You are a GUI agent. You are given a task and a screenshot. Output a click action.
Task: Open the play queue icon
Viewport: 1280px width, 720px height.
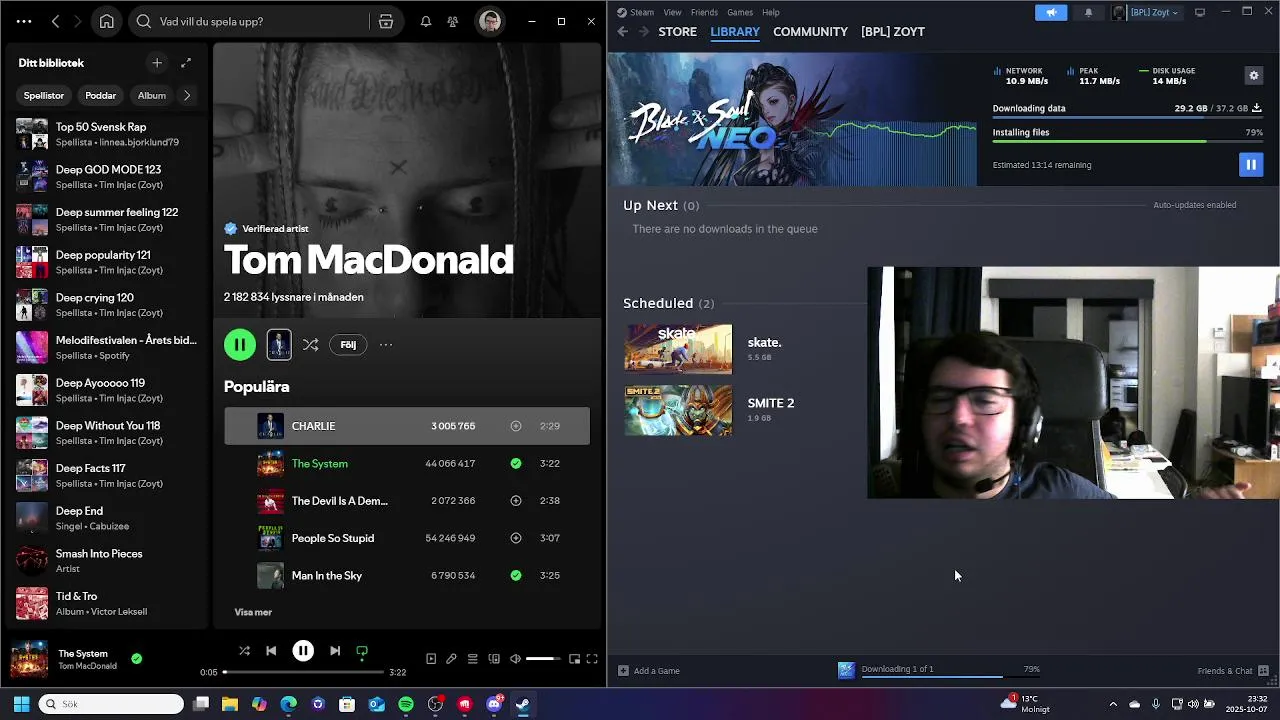[x=473, y=659]
